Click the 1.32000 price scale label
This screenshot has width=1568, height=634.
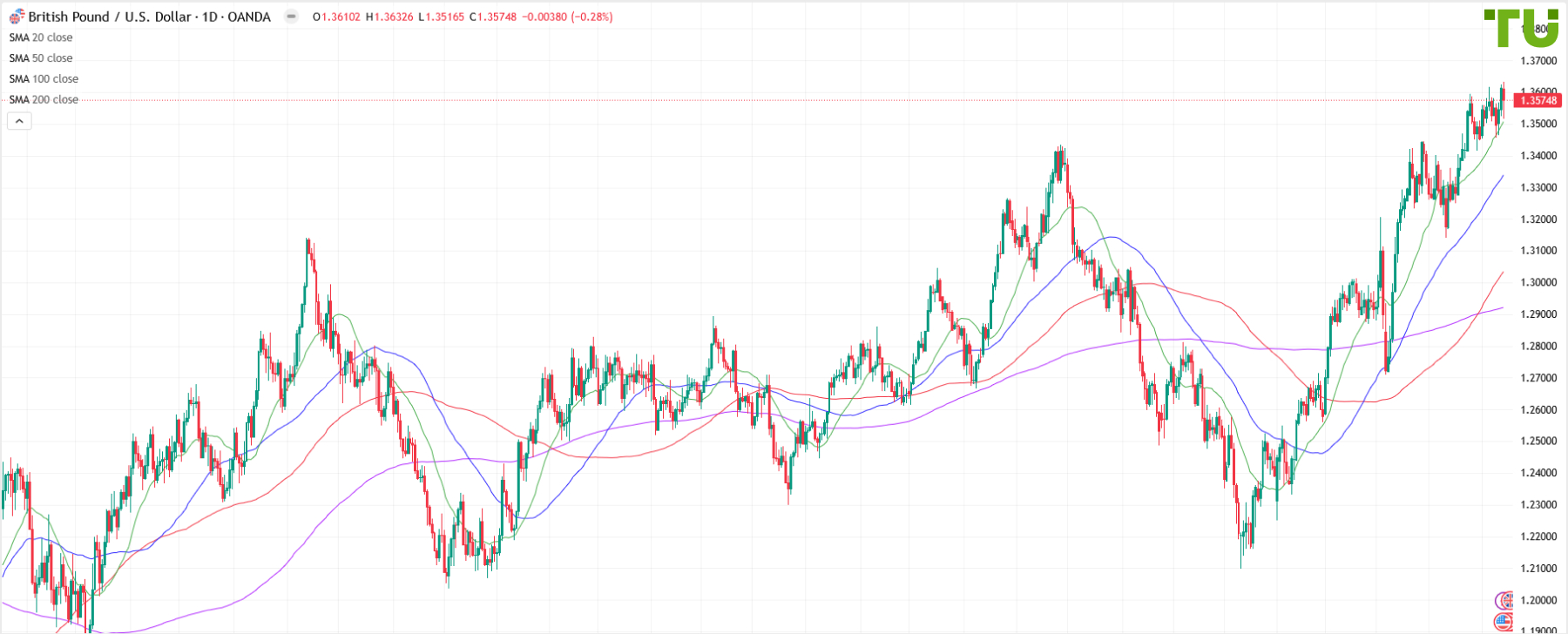(x=1538, y=219)
